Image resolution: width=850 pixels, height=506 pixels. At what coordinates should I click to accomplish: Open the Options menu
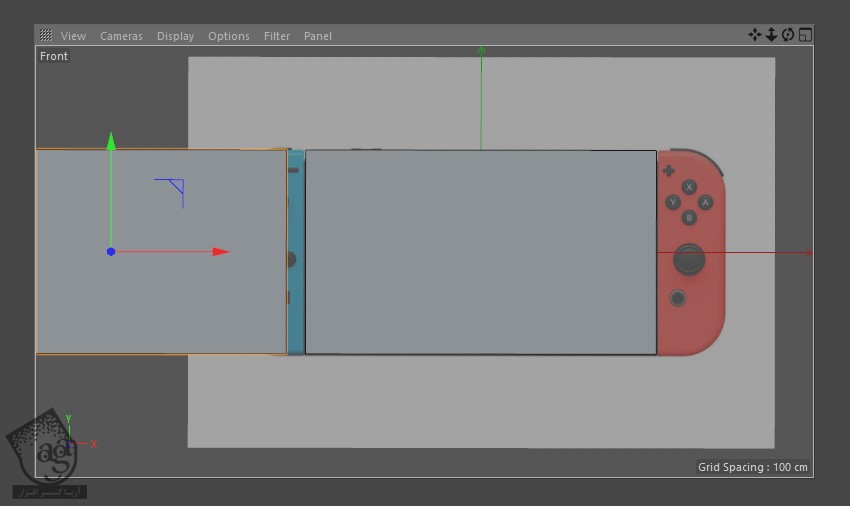coord(229,36)
